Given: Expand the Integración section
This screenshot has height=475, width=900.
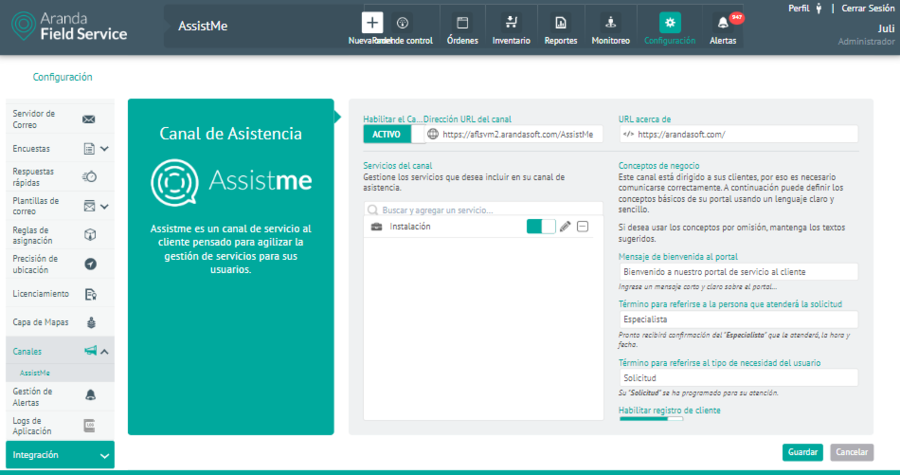Looking at the screenshot, I should coord(60,455).
